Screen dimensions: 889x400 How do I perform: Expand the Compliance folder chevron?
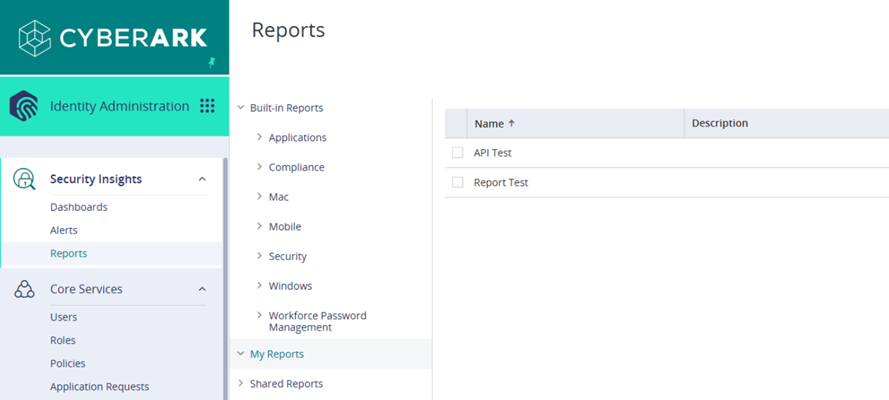click(x=259, y=167)
